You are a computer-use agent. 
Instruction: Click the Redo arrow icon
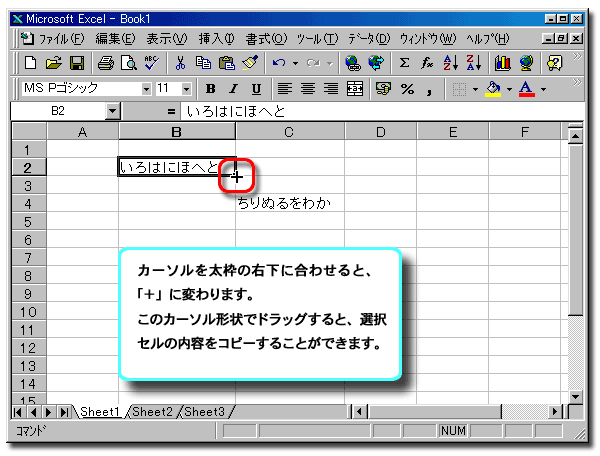tap(314, 63)
